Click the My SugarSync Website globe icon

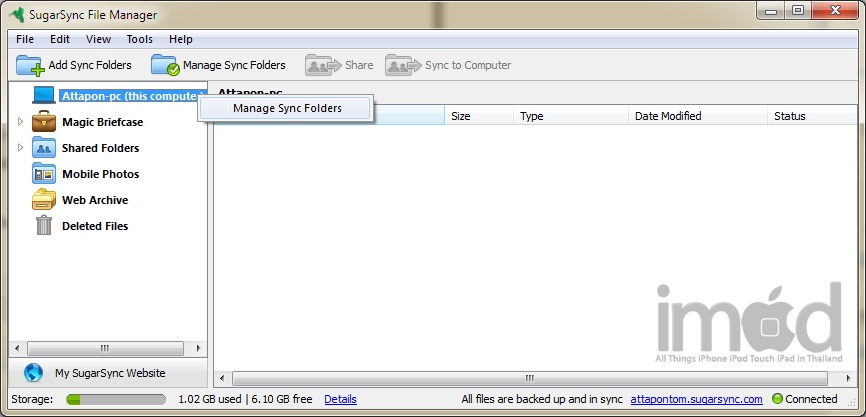tap(34, 373)
